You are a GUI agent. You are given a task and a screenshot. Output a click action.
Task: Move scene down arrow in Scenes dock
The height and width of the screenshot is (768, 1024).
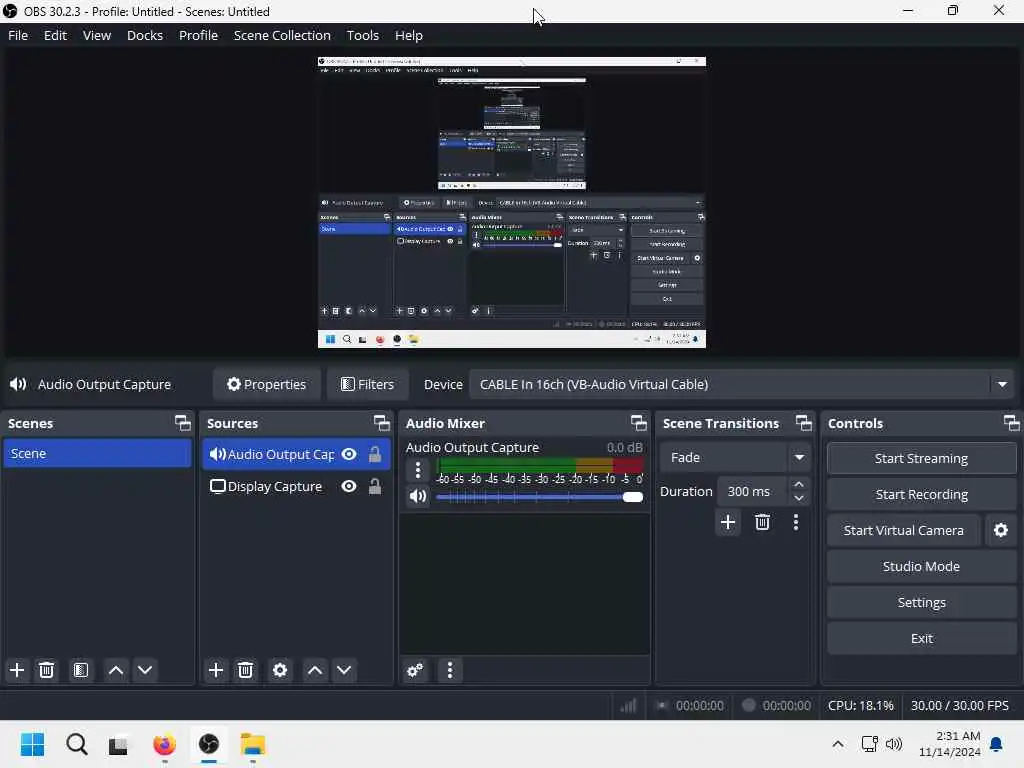(145, 670)
